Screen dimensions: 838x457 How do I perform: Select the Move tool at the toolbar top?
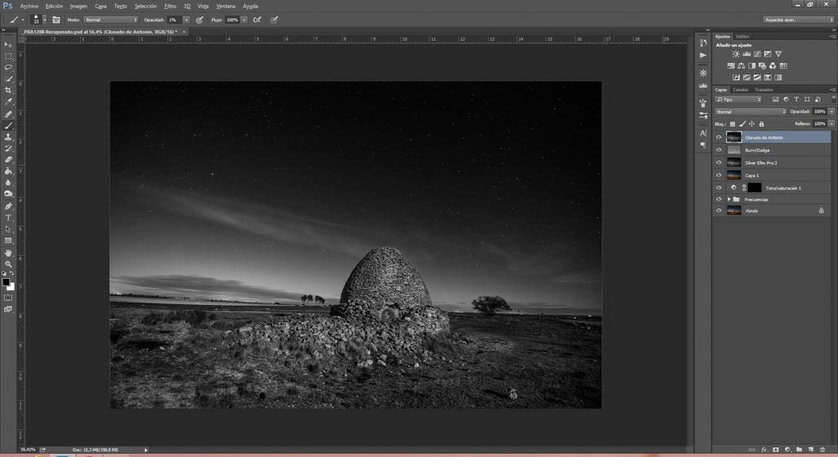[9, 45]
